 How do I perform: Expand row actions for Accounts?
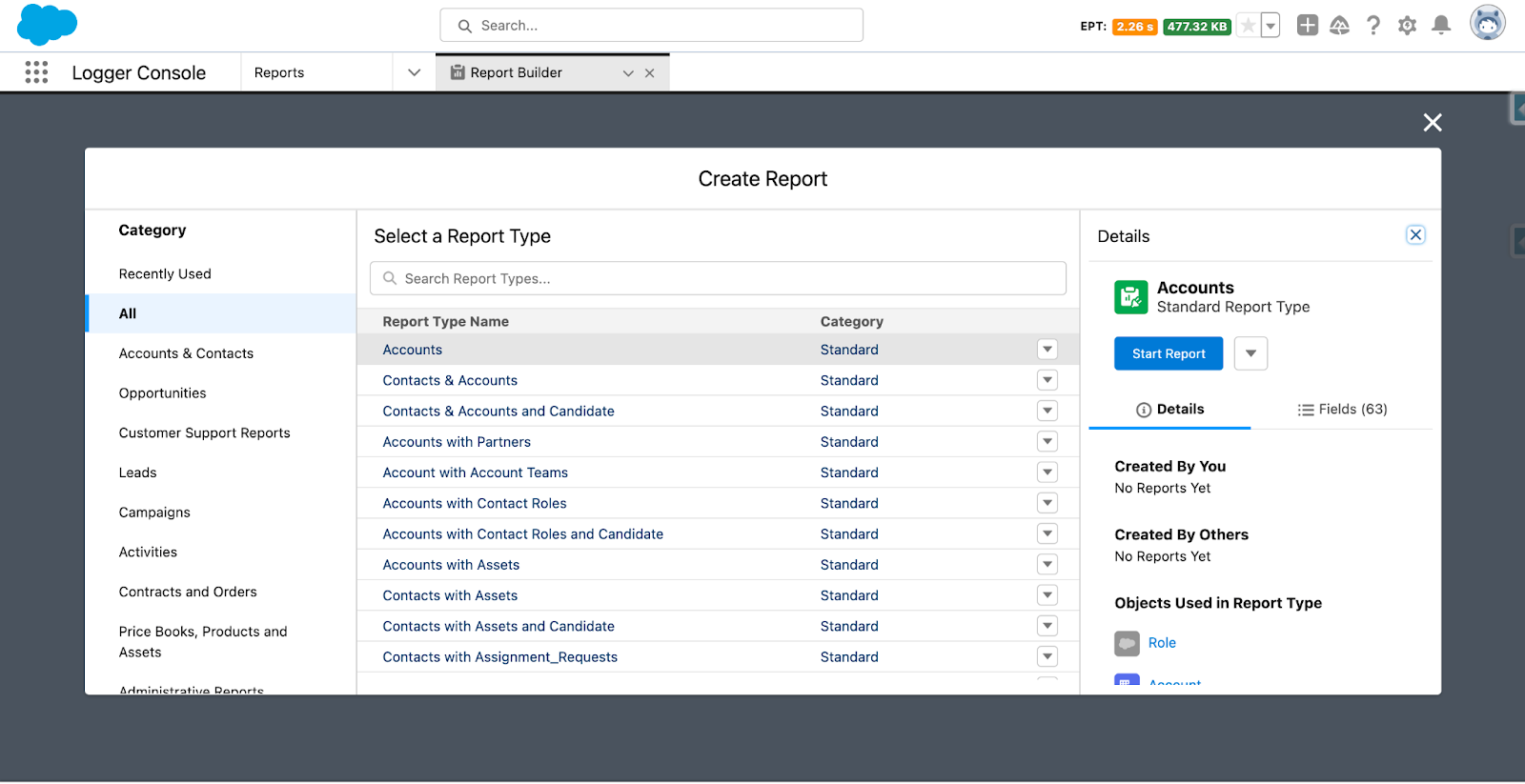click(x=1047, y=350)
